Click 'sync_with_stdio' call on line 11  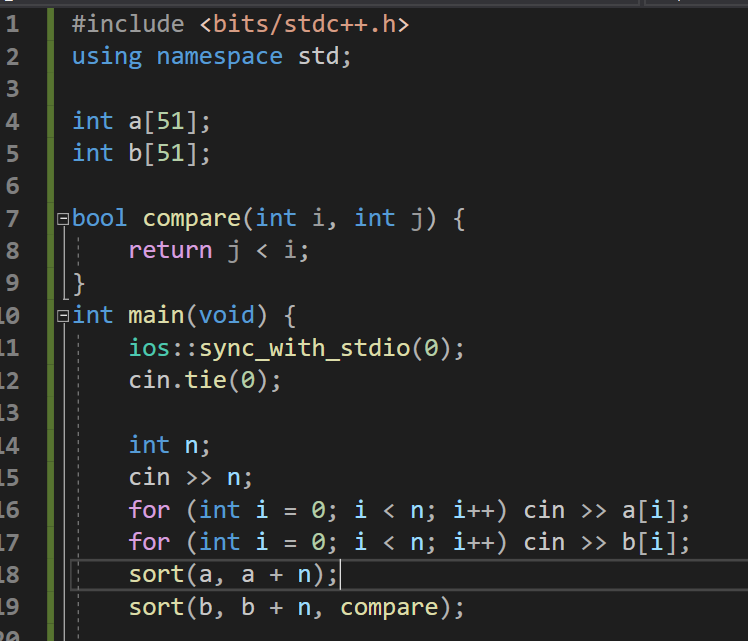tap(304, 349)
